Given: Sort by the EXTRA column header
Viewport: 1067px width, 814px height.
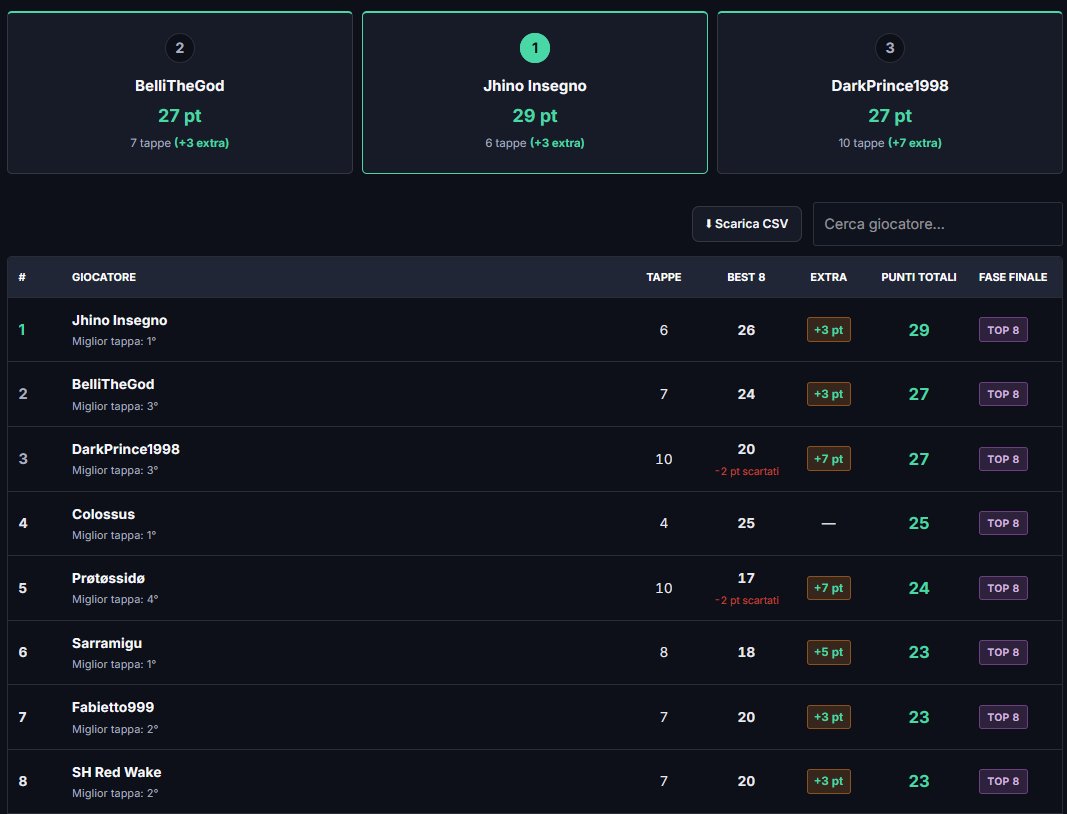Looking at the screenshot, I should (828, 277).
